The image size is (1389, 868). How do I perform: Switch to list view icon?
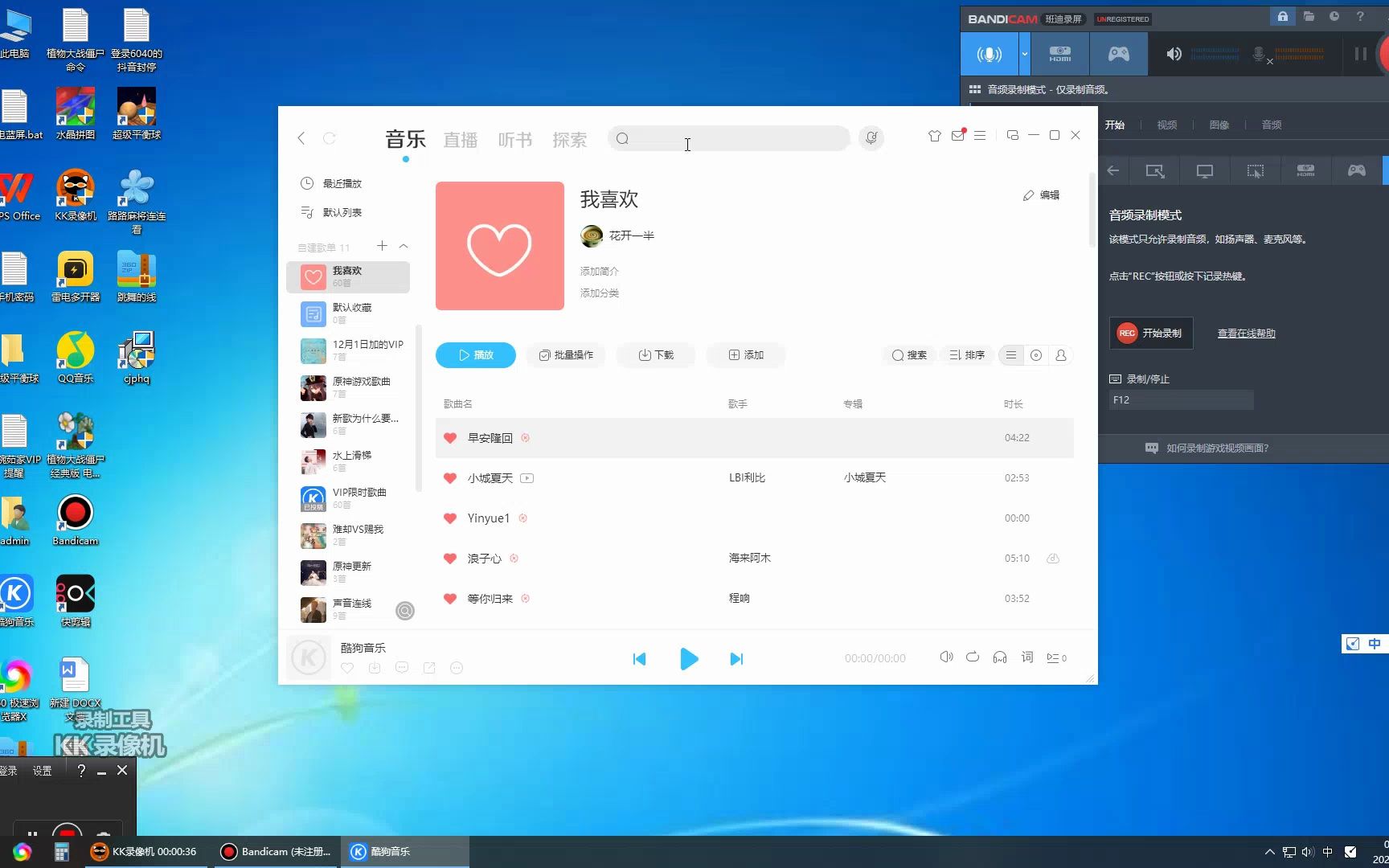[1011, 355]
